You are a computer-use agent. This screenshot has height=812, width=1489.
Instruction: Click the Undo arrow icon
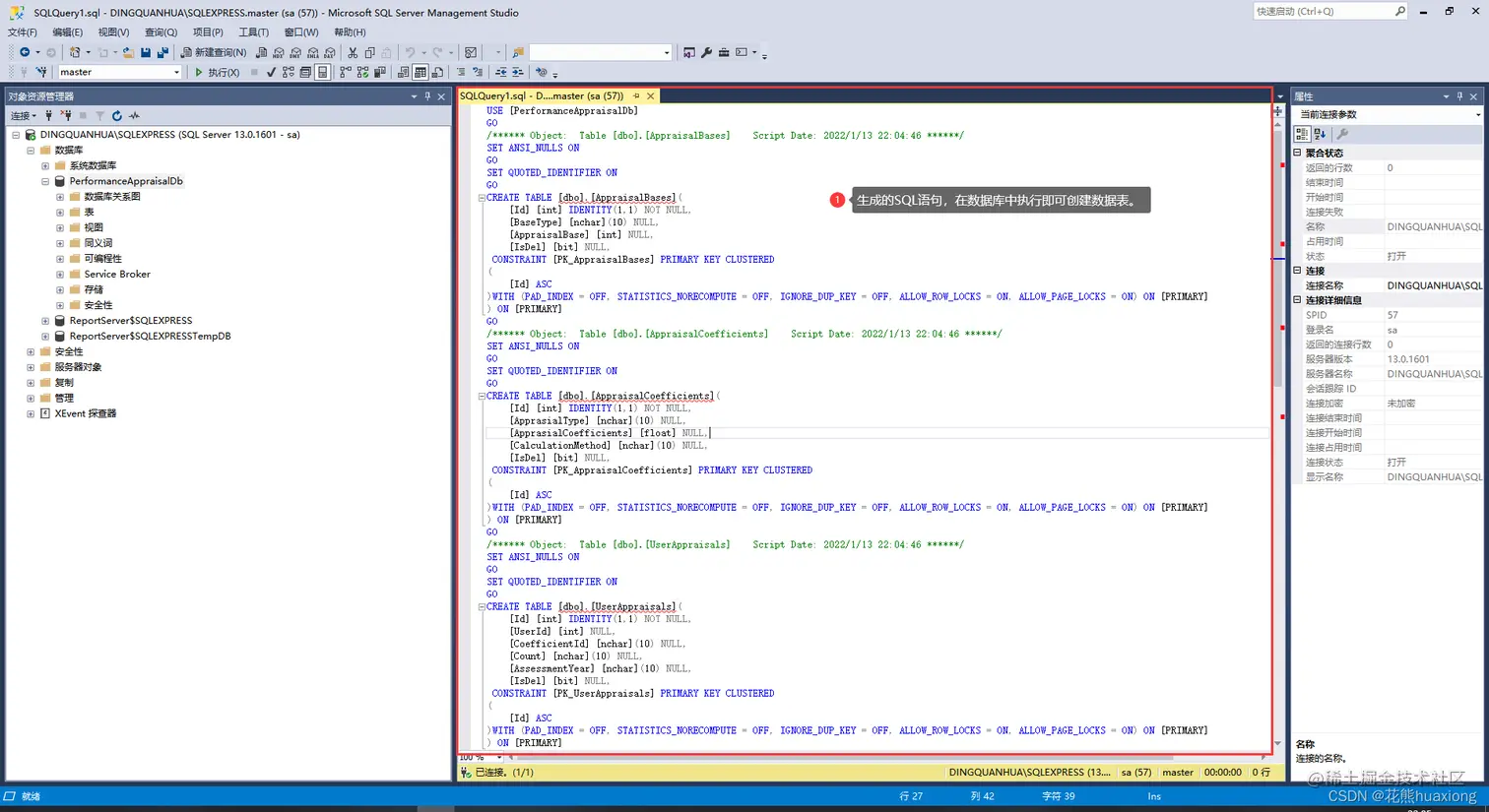pos(410,52)
